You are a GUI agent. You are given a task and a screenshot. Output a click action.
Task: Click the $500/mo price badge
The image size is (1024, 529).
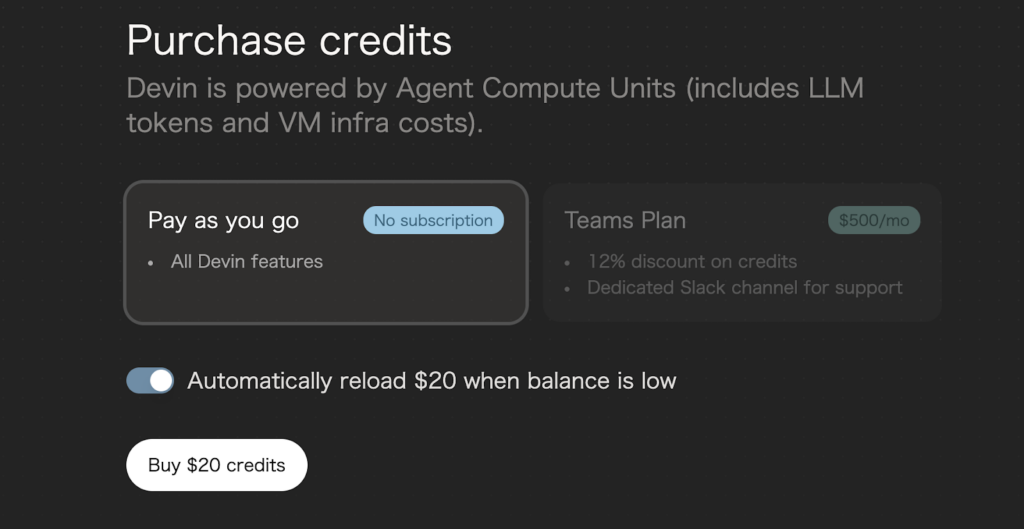[874, 220]
